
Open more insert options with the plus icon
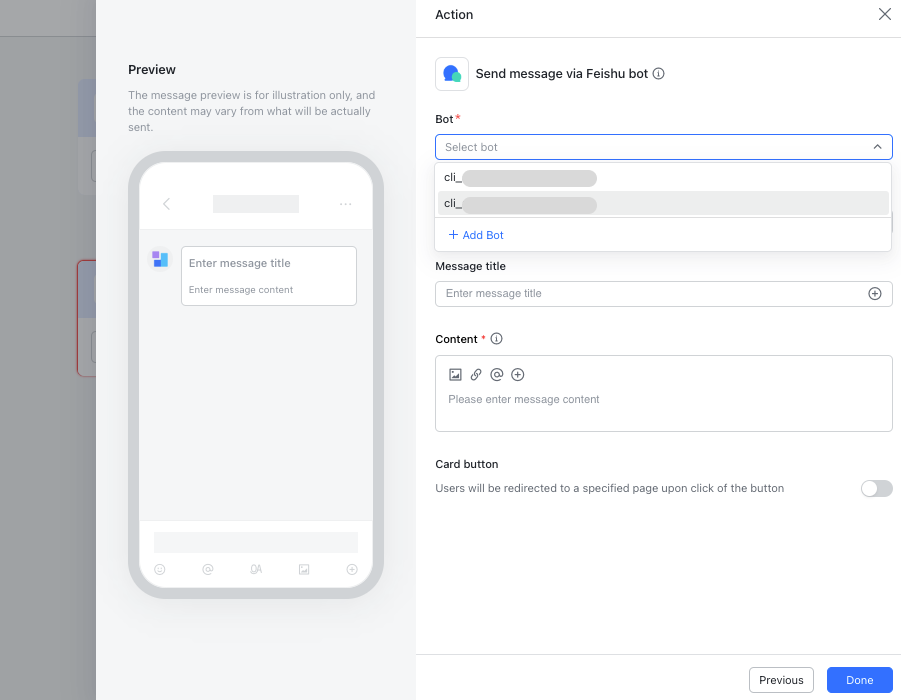pos(517,374)
